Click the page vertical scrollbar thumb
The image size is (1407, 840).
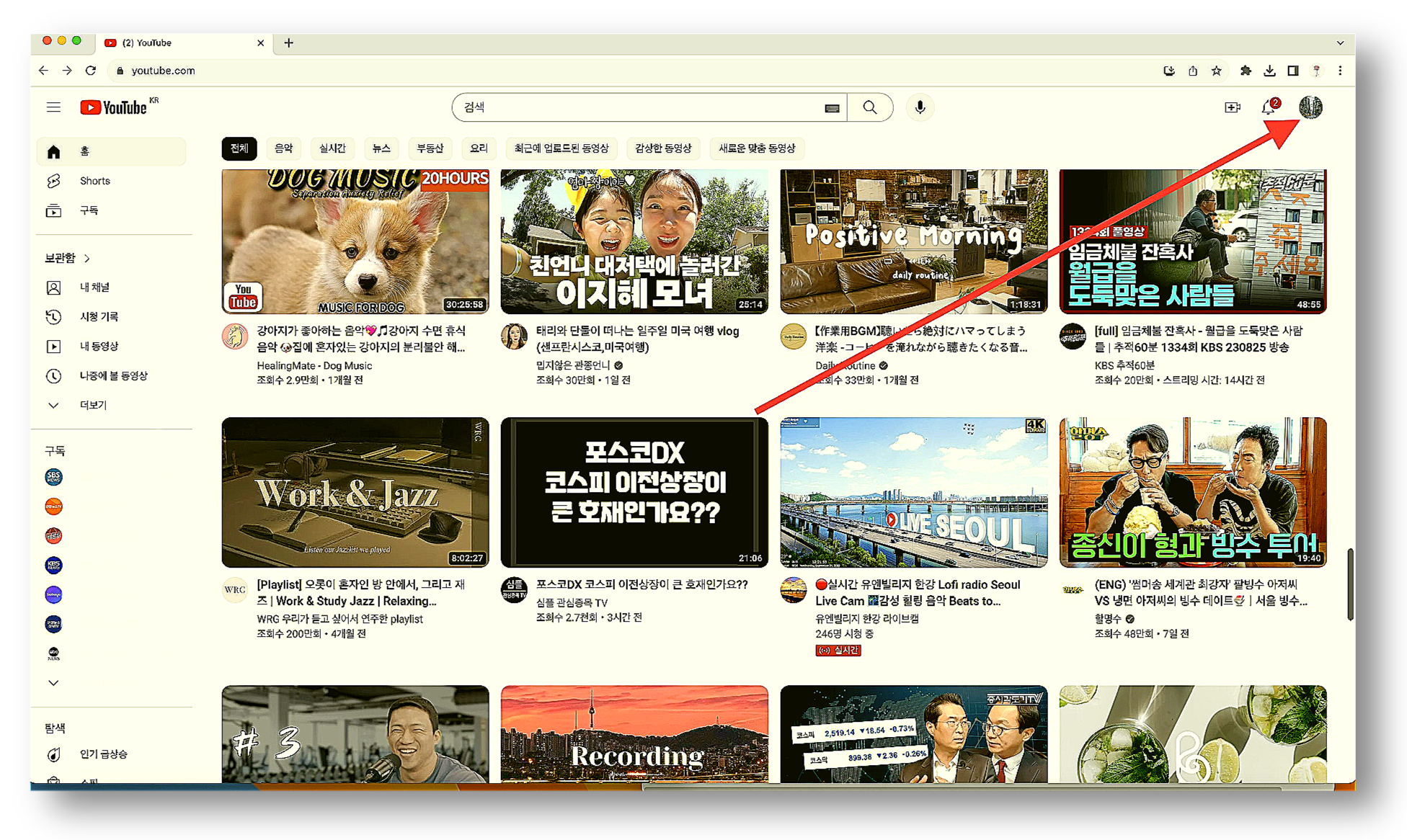point(1350,584)
